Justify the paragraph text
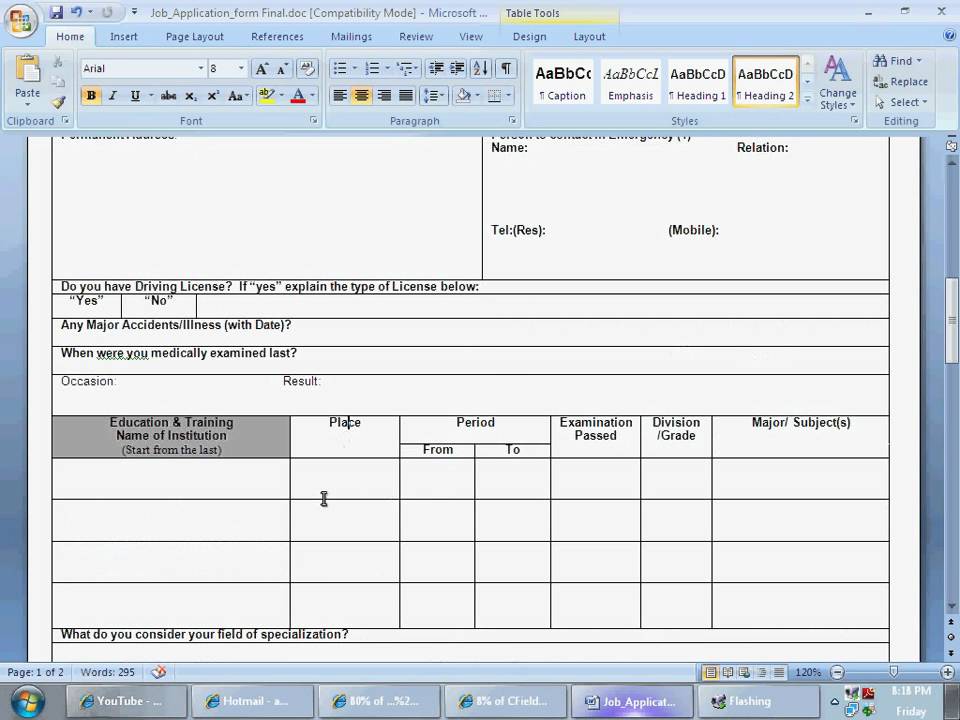 click(x=405, y=96)
